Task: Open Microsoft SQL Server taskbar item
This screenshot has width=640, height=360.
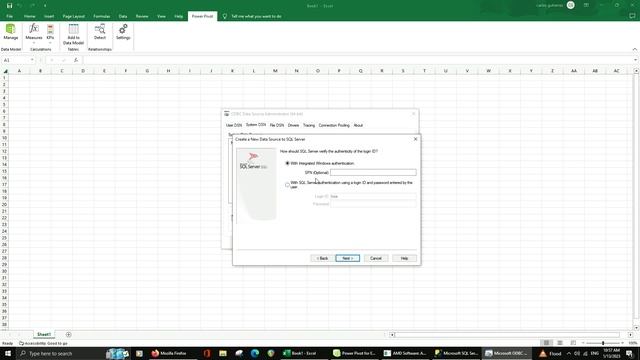Action: pos(456,353)
